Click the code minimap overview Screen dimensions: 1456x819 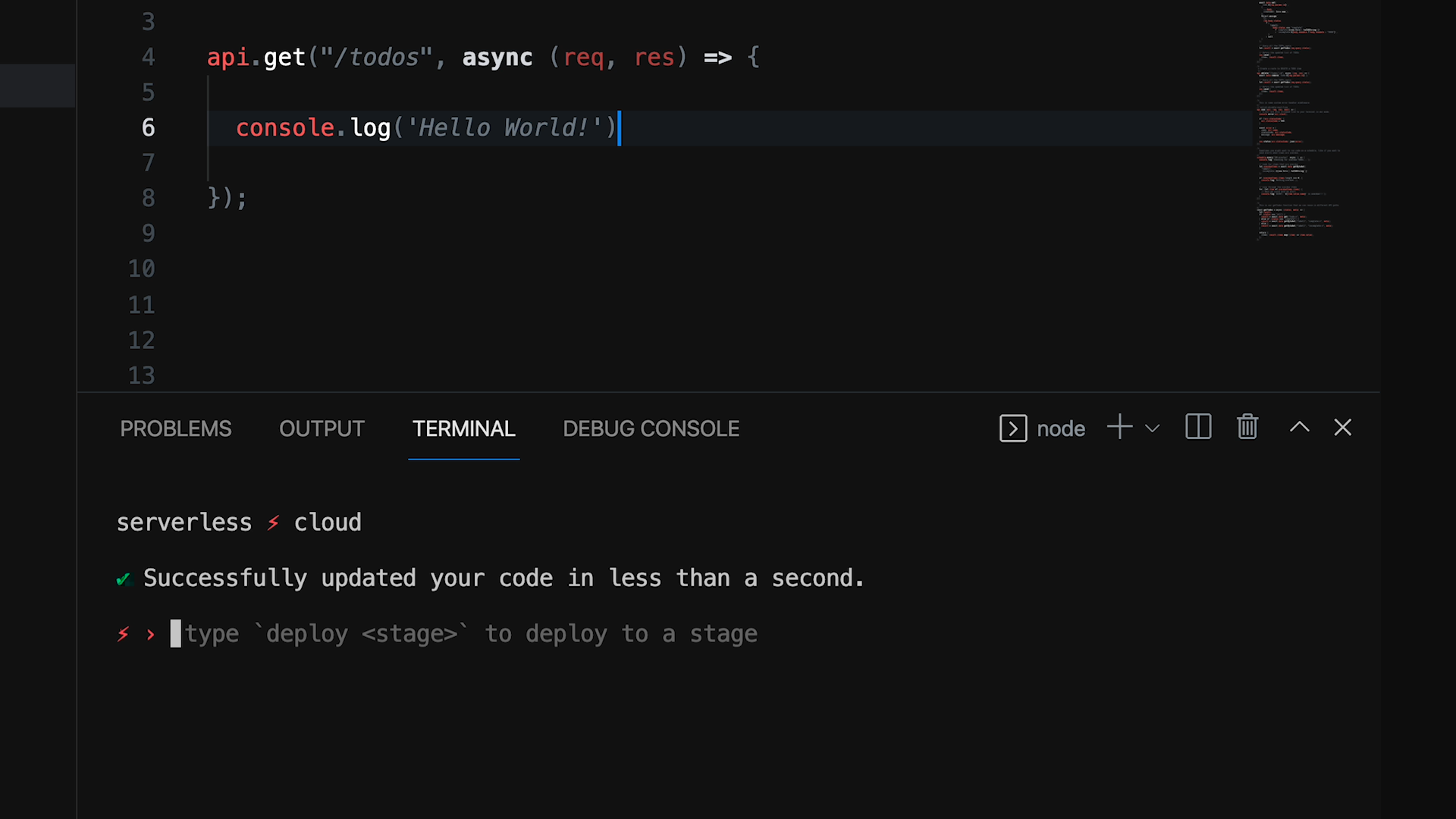pyautogui.click(x=1295, y=121)
